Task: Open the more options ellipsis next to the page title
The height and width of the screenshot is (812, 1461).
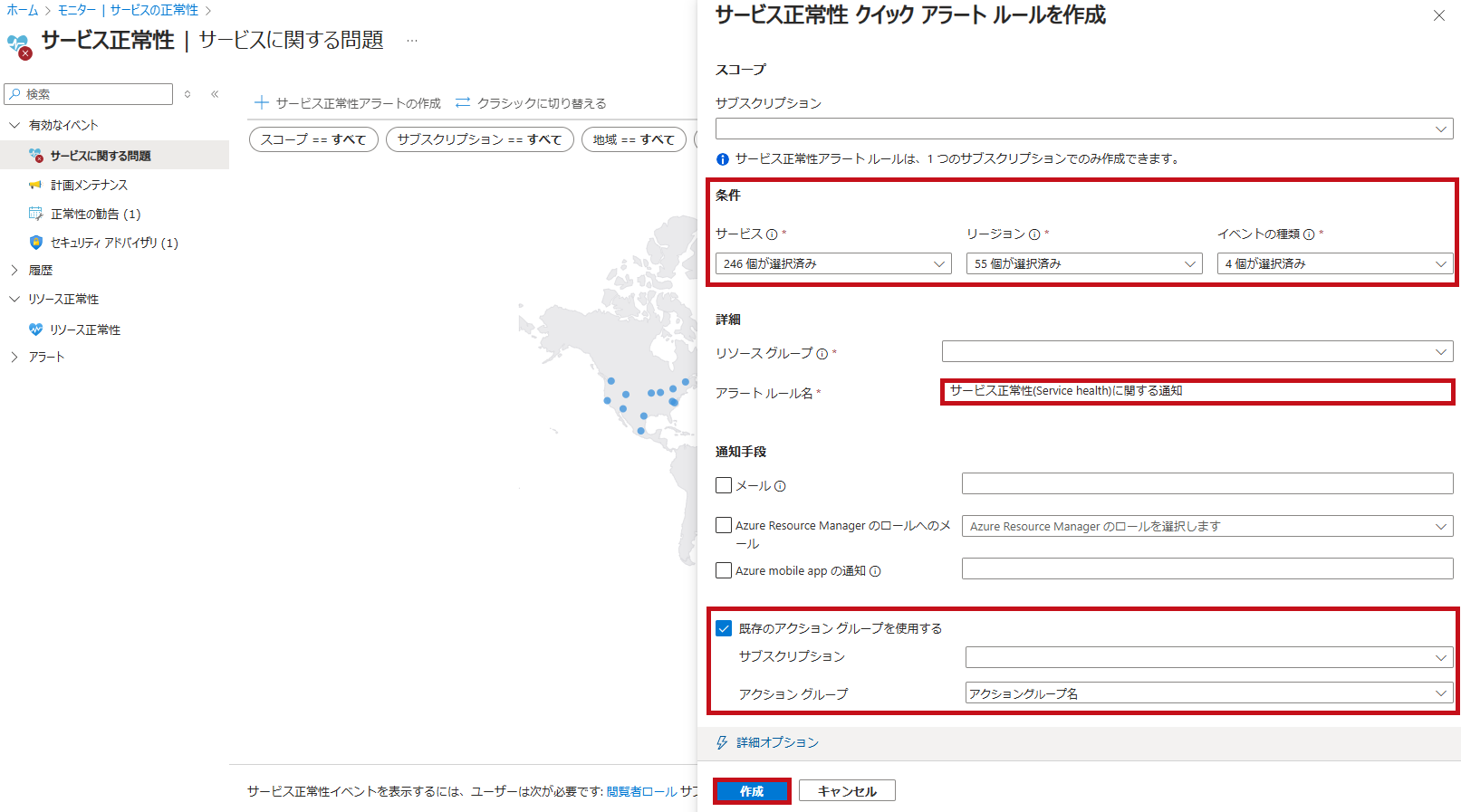Action: pyautogui.click(x=412, y=41)
